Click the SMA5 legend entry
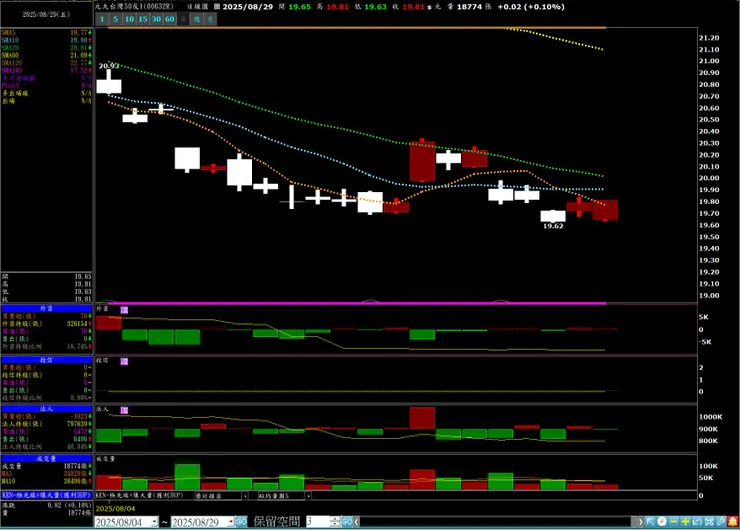The image size is (740, 530). [x=46, y=33]
